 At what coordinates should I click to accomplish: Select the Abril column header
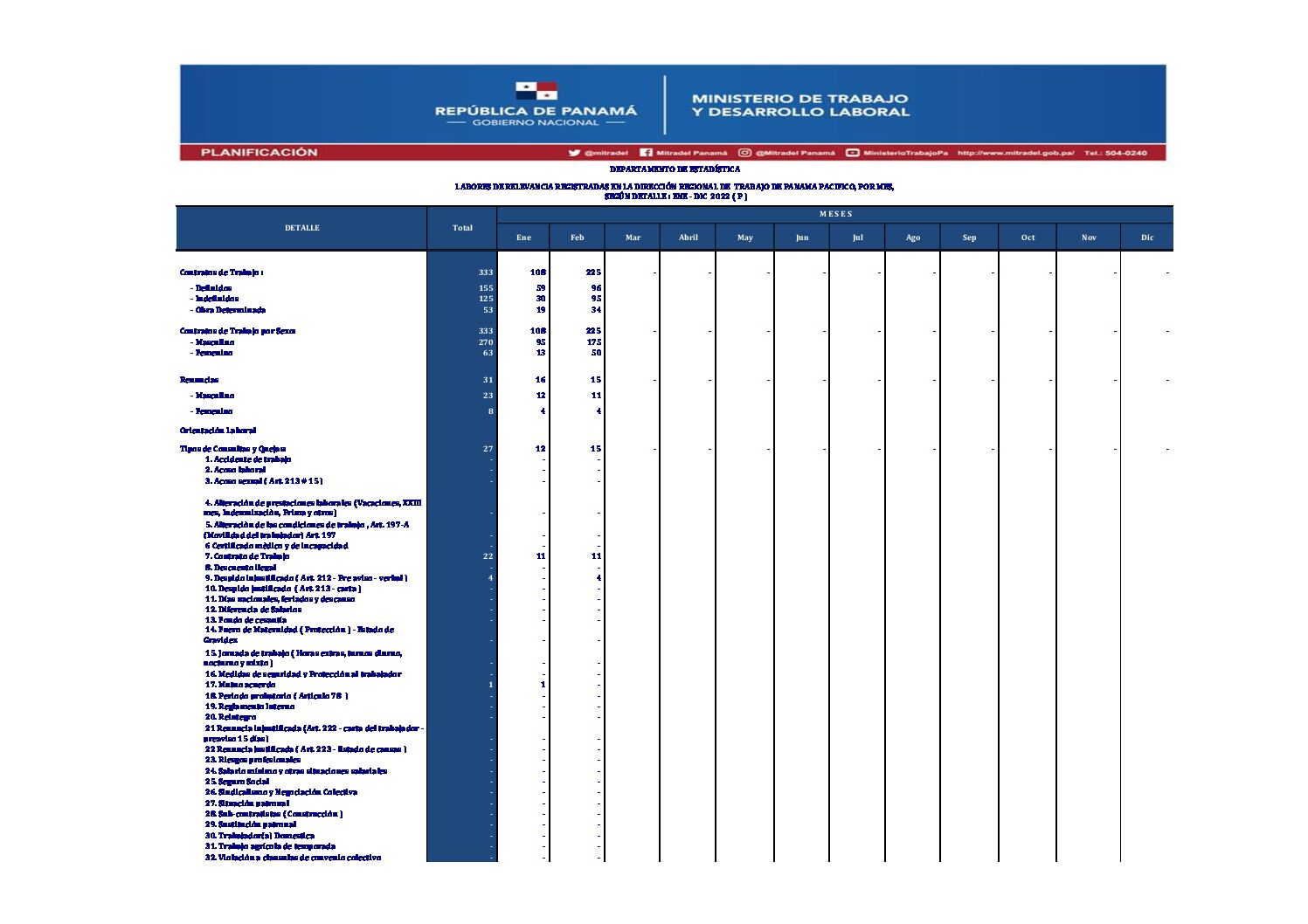(x=689, y=238)
